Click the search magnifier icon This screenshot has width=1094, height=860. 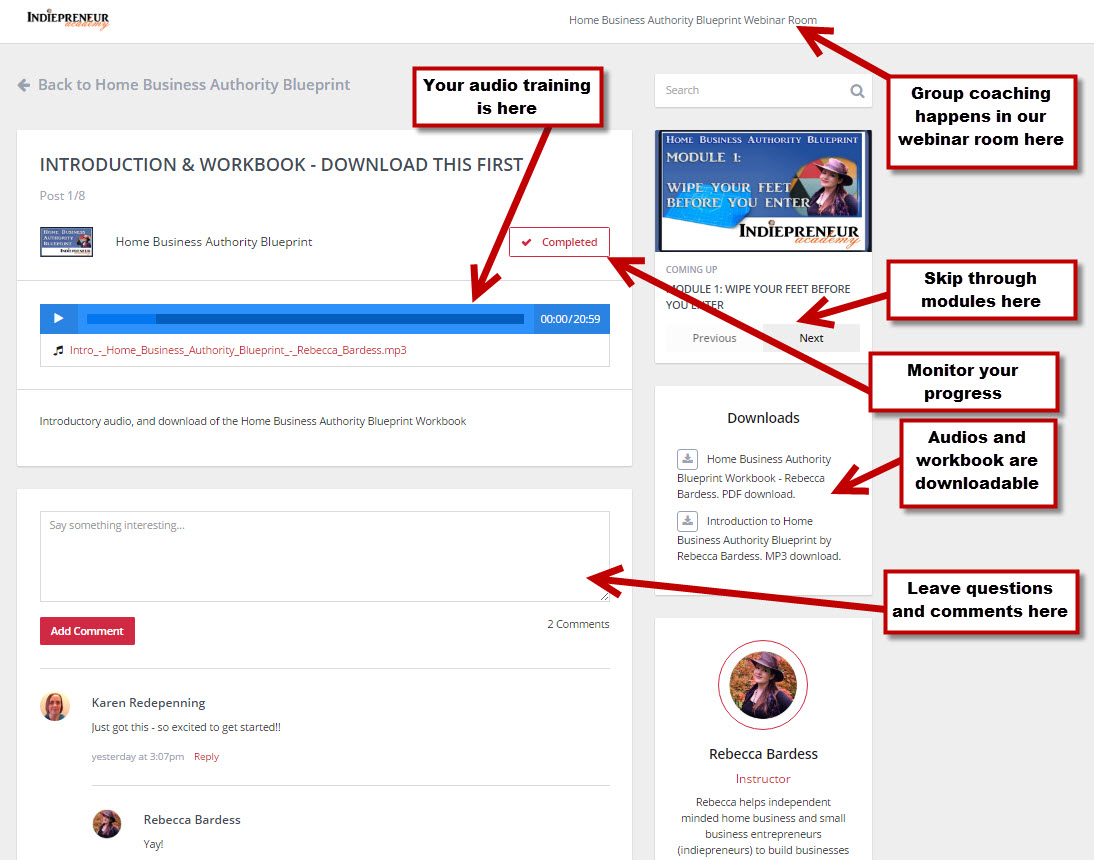click(857, 91)
